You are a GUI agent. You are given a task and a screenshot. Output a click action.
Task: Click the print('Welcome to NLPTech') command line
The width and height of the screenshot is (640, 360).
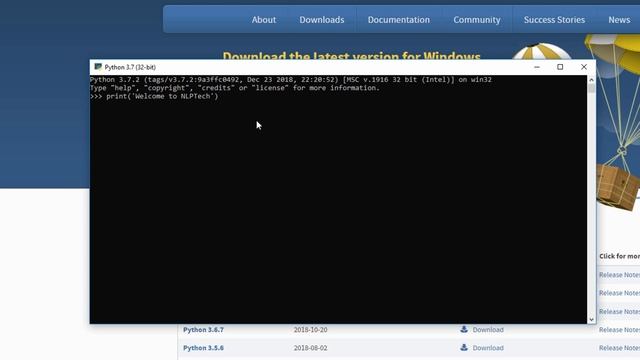154,96
